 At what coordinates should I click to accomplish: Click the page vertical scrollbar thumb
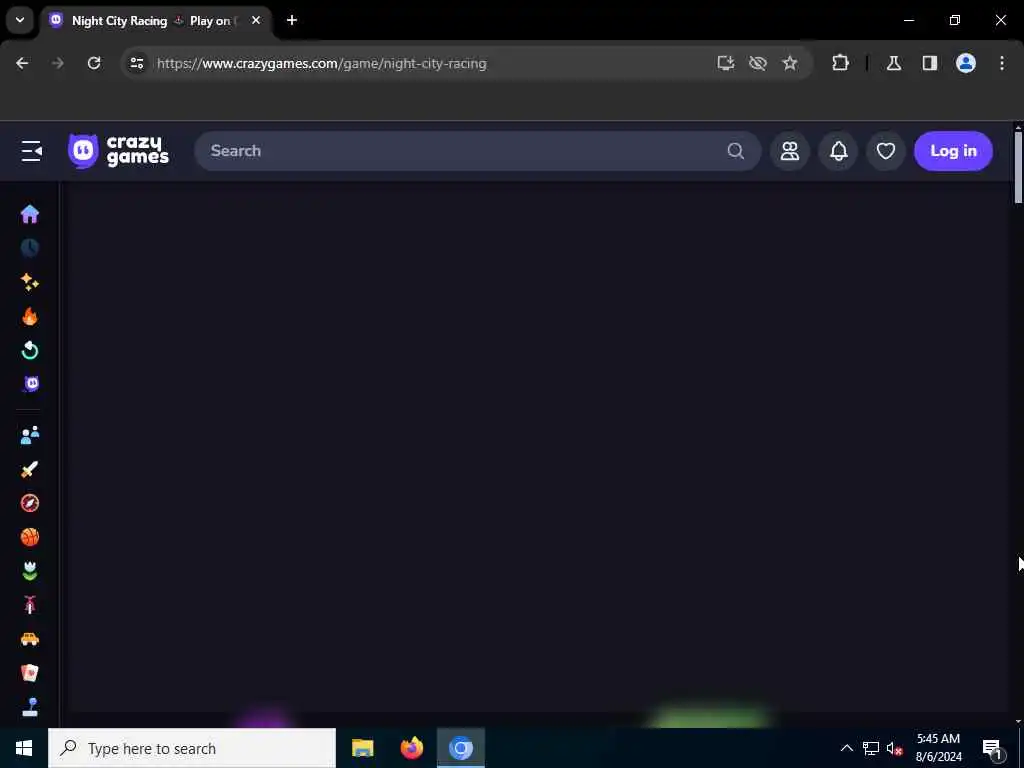(1018, 167)
